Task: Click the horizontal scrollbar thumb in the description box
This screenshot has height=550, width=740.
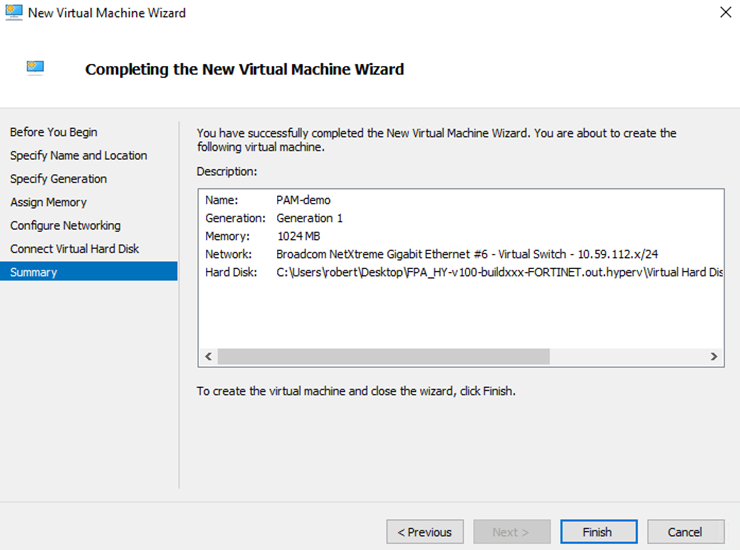Action: click(383, 356)
